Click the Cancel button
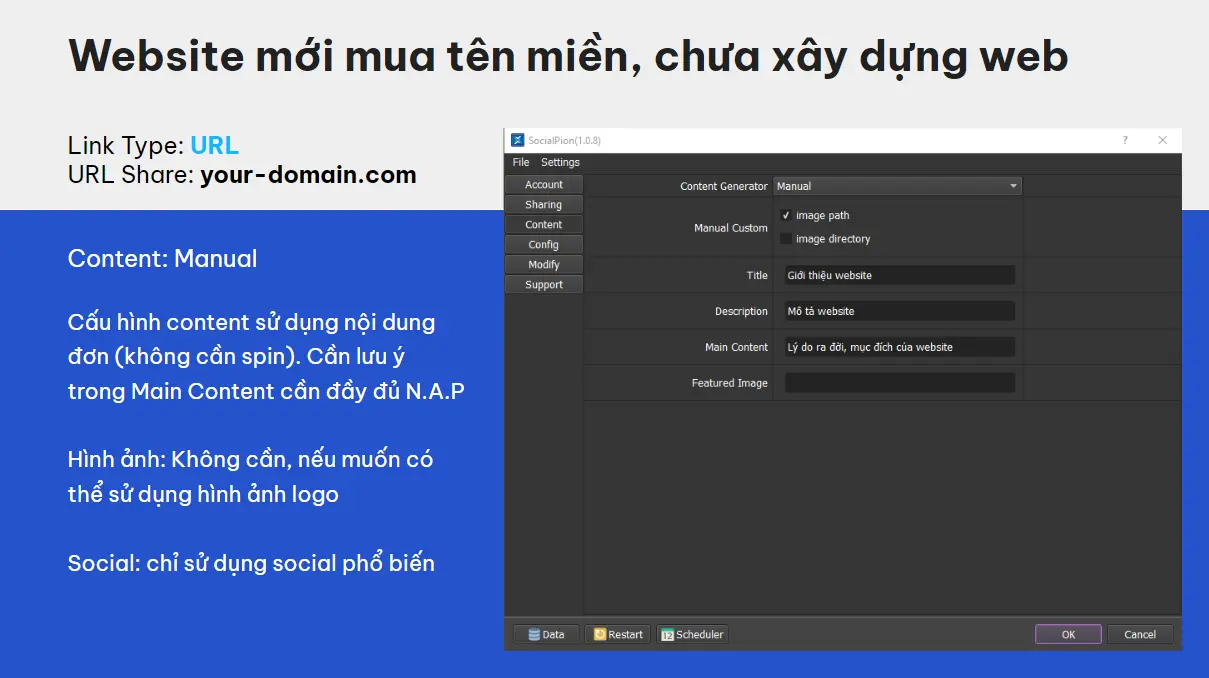Viewport: 1209px width, 678px height. click(x=1140, y=634)
